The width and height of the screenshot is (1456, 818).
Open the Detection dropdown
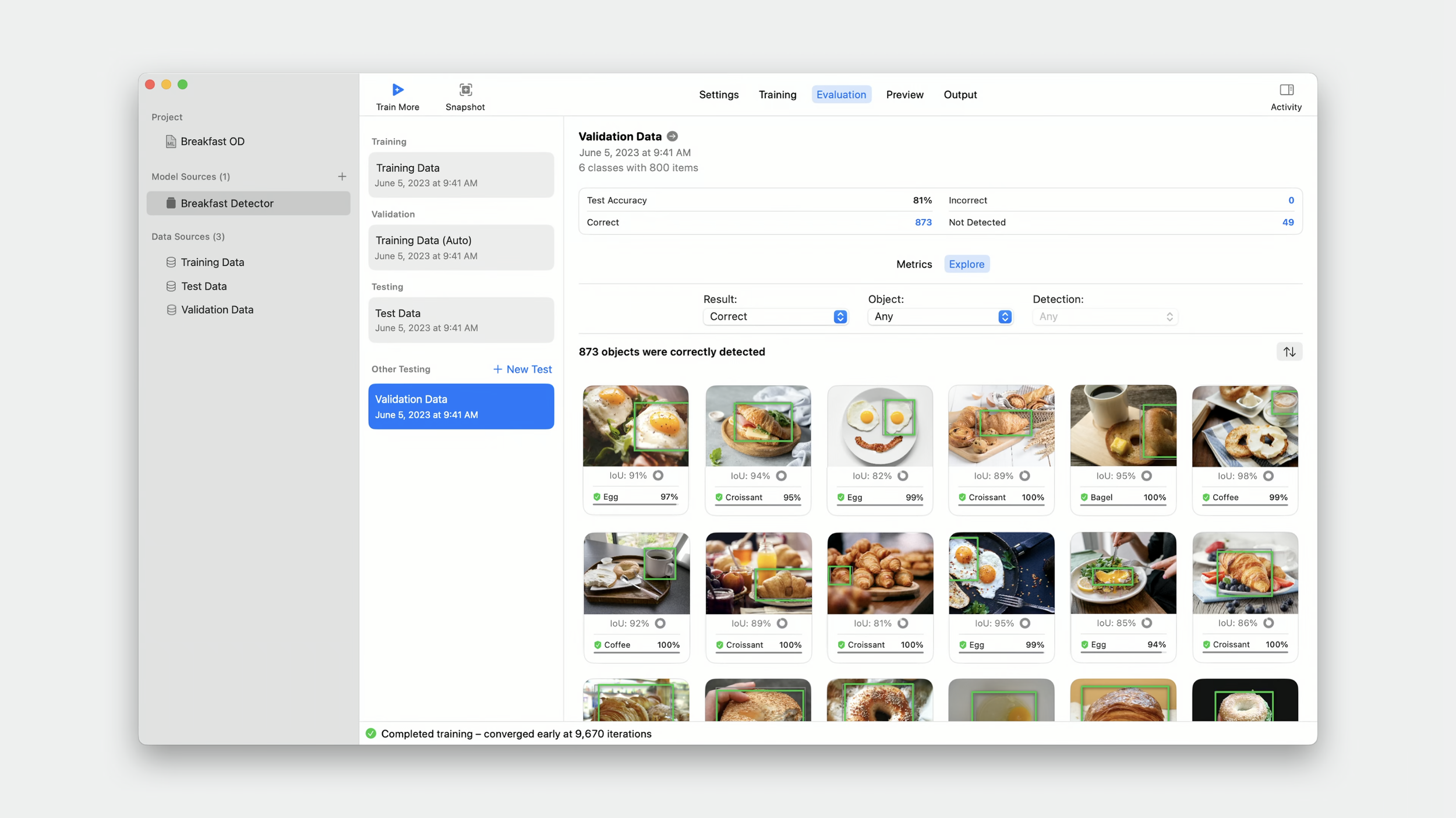[1105, 316]
